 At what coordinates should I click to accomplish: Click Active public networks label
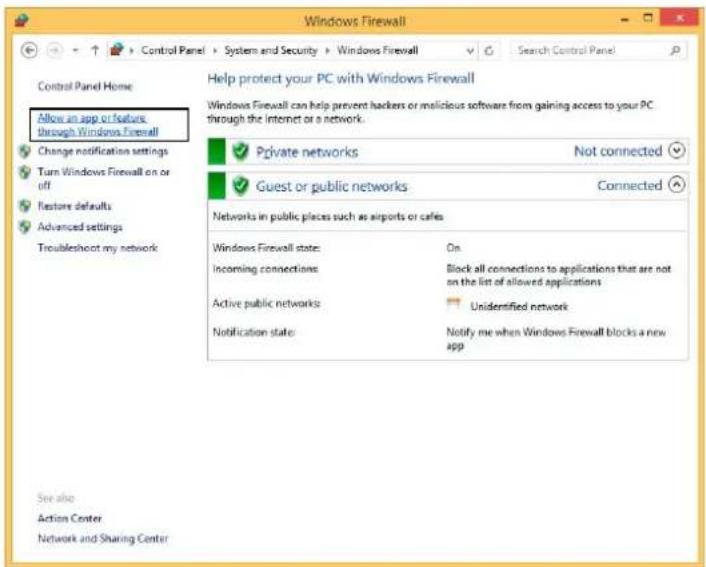tap(266, 303)
